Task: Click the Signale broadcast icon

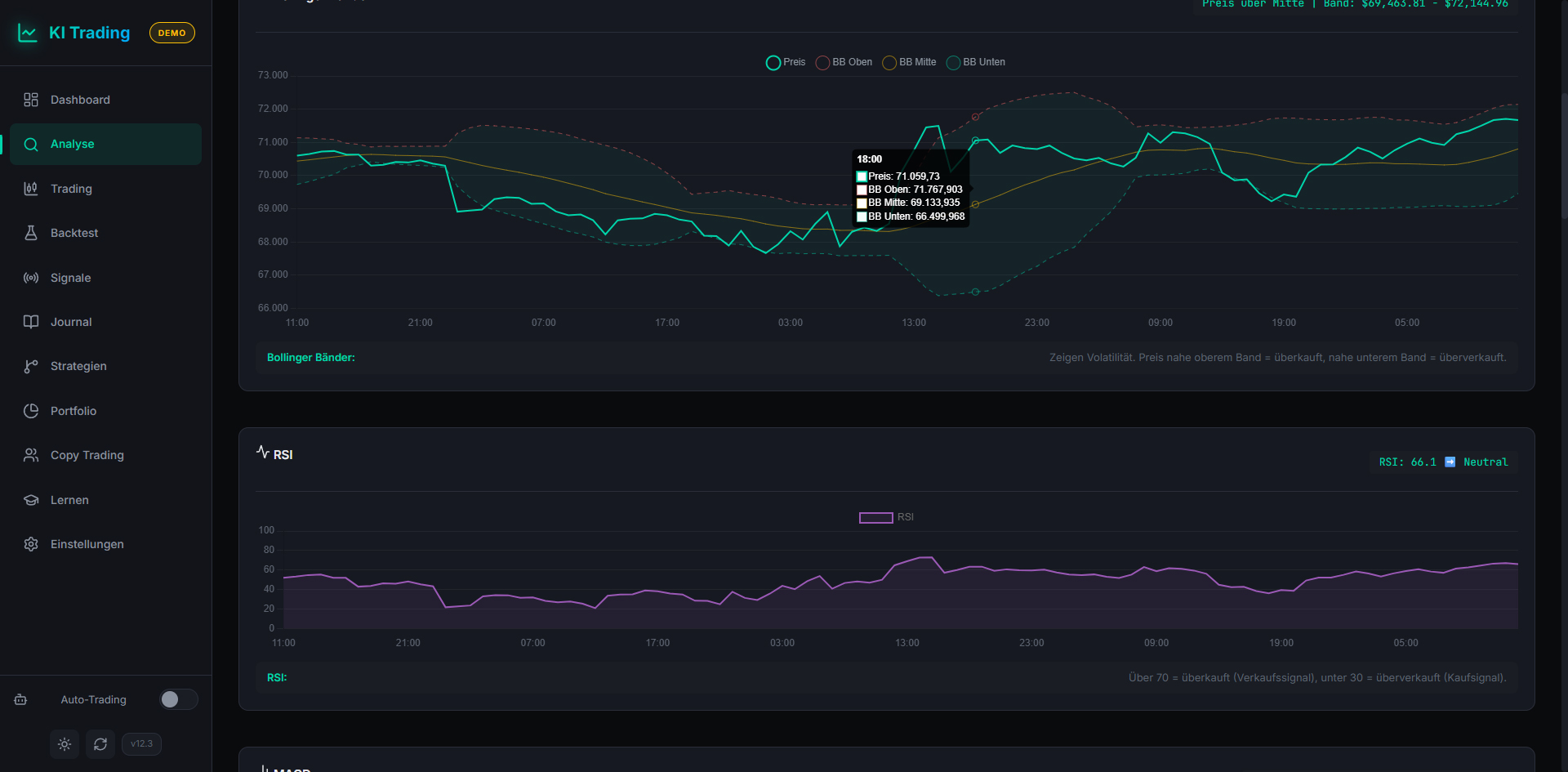Action: 31,278
